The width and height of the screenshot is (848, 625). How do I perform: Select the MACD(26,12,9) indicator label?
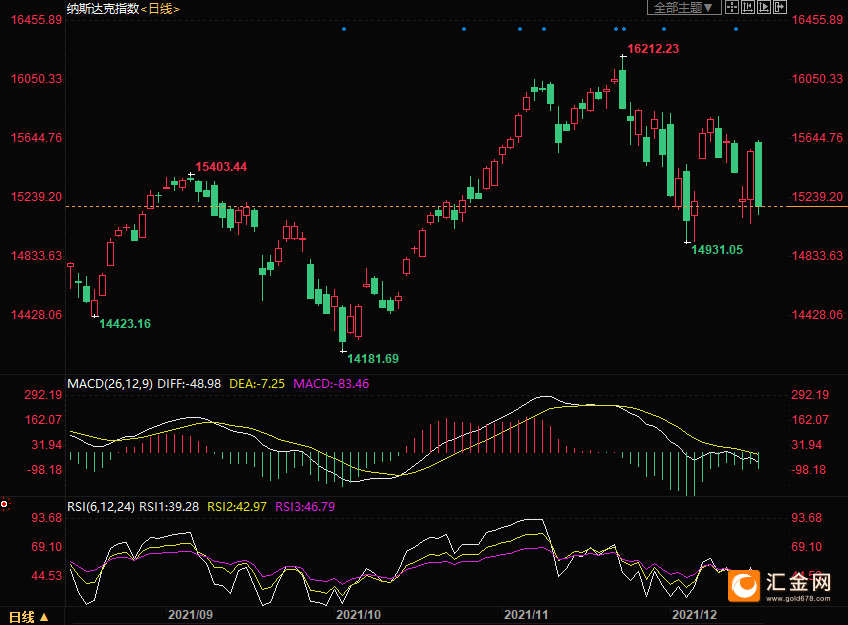coord(110,384)
